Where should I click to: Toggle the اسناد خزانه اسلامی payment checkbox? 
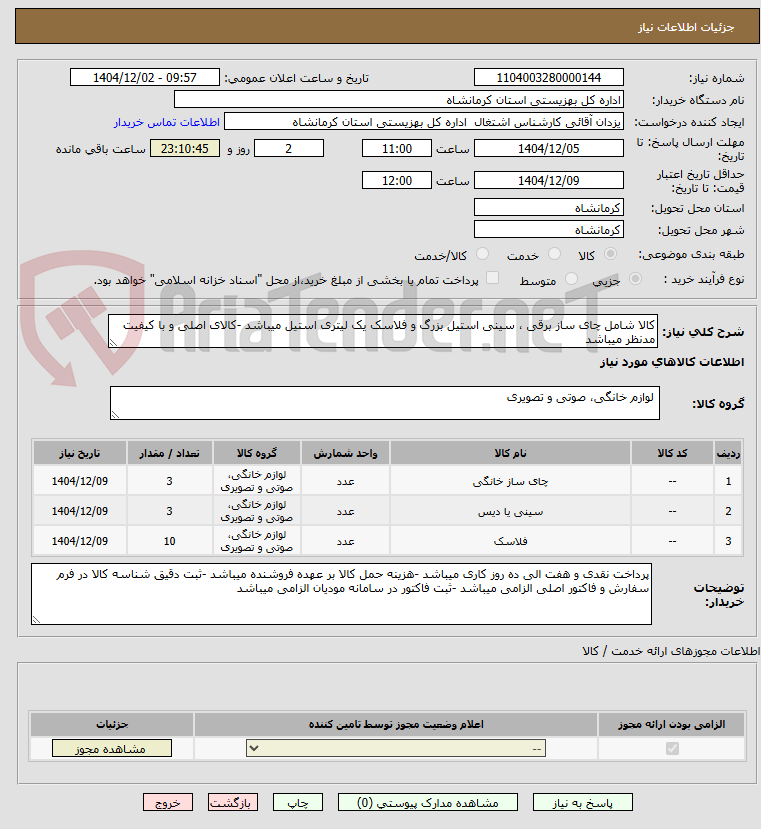click(492, 278)
